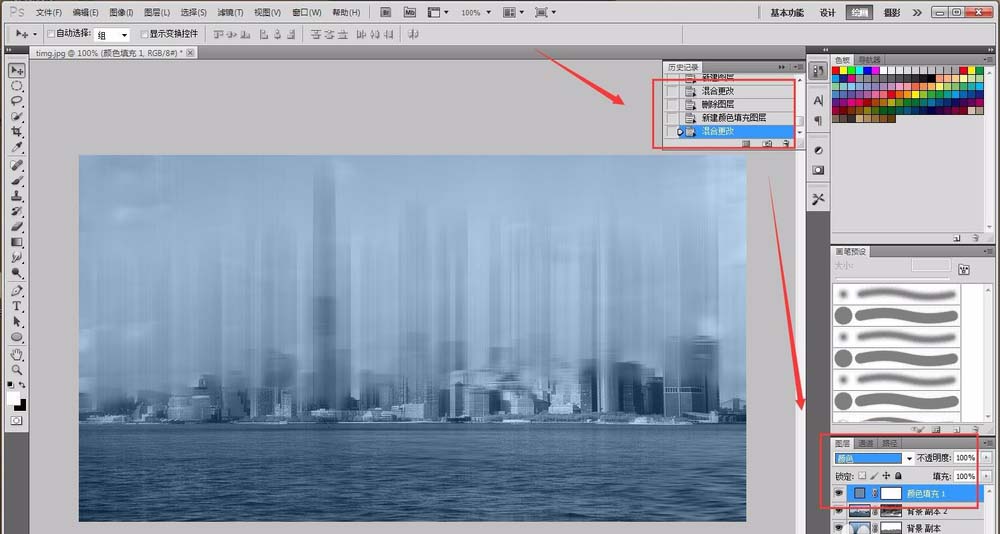The image size is (1000, 534).
Task: Enable the 自动选择 checkbox
Action: coord(52,34)
